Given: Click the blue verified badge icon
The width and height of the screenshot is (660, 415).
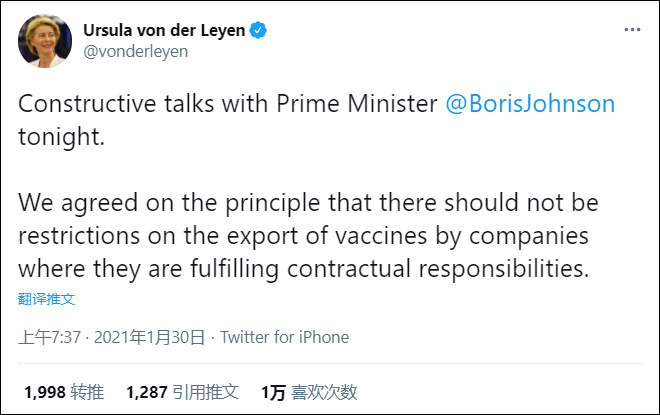Looking at the screenshot, I should 258,31.
